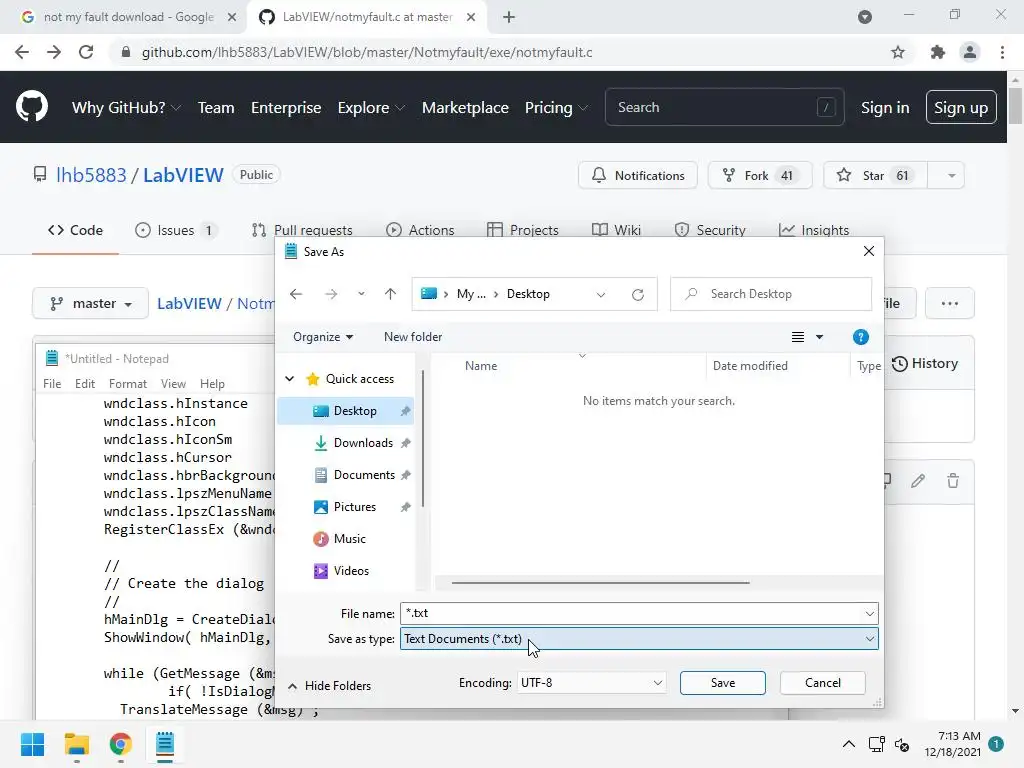Screen dimensions: 1024x768
Task: Edit file with pencil icon
Action: click(x=918, y=481)
